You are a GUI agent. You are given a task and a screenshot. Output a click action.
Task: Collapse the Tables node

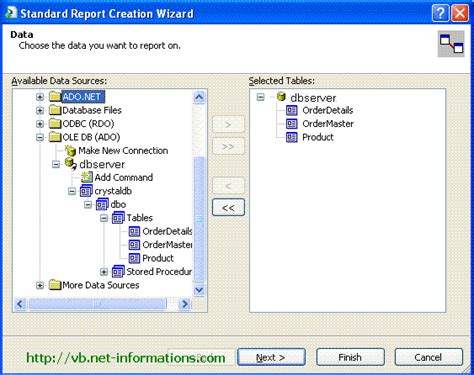104,218
